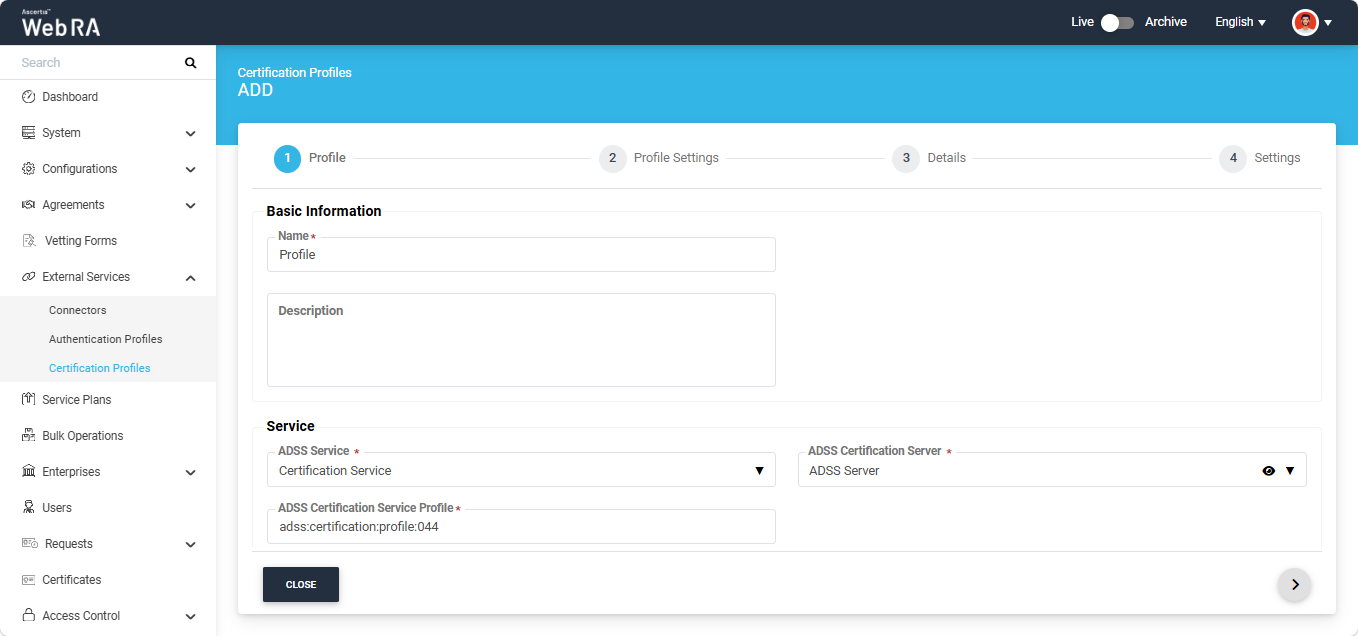
Task: Open the ADSS Service dropdown
Action: 521,470
